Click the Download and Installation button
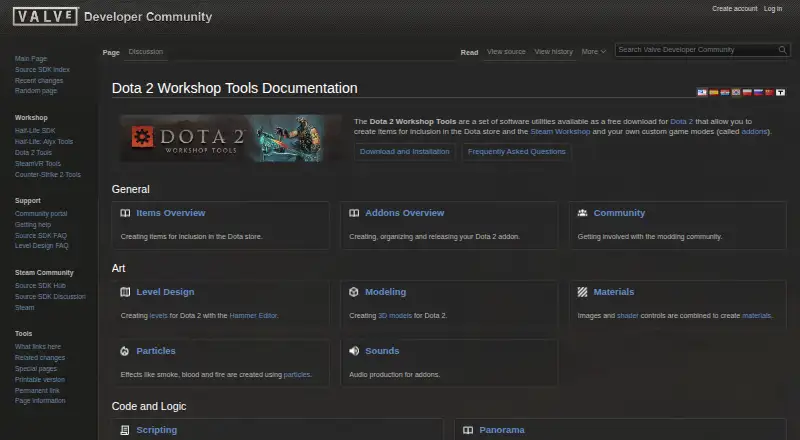 click(405, 152)
